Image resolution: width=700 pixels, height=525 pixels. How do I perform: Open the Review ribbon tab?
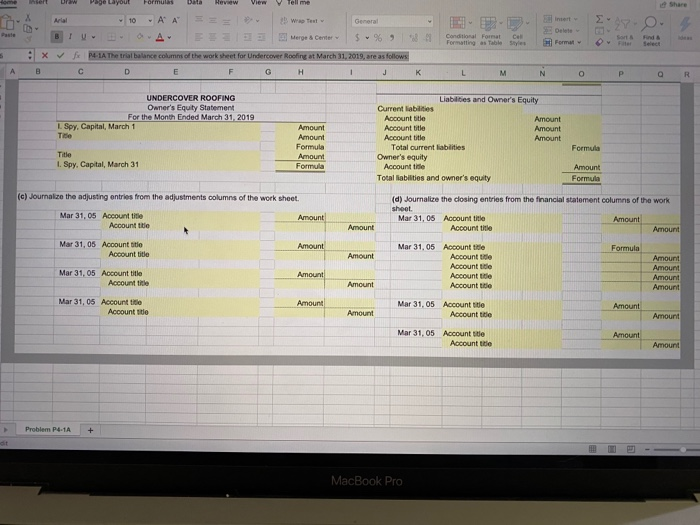pos(226,2)
